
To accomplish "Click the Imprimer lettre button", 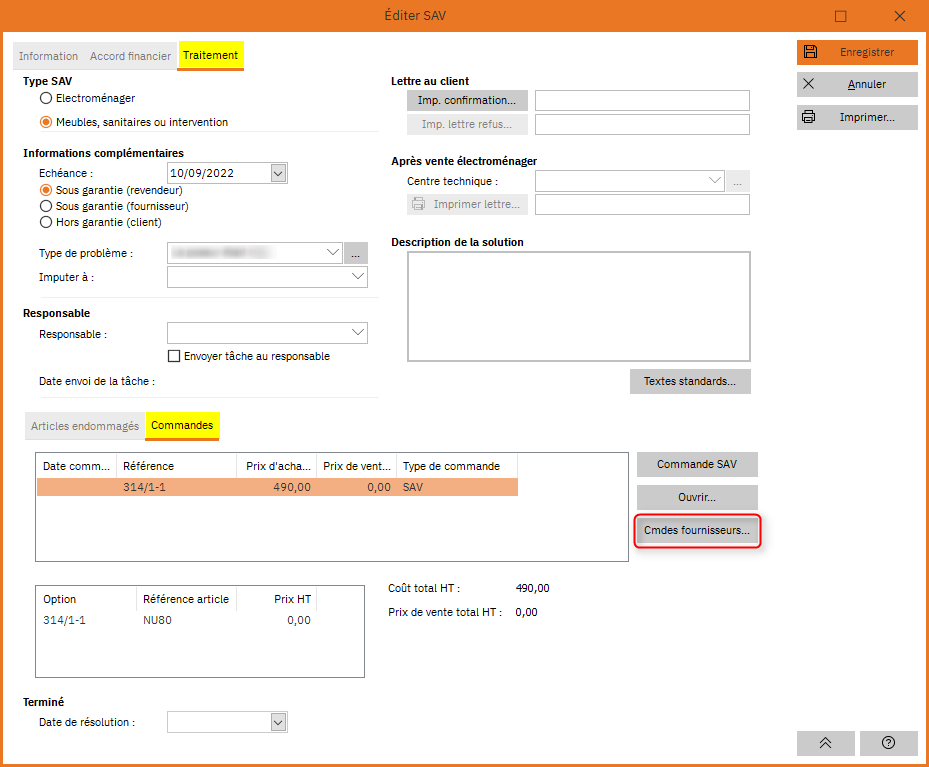I will 467,204.
